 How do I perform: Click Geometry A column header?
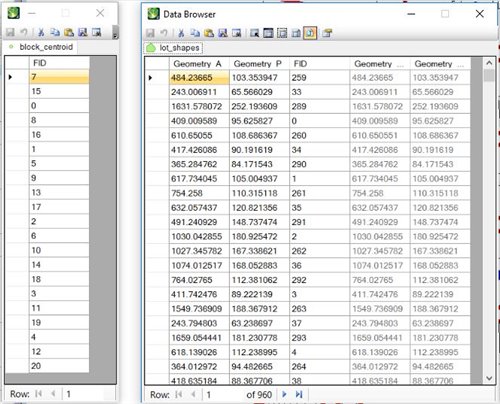(x=199, y=63)
